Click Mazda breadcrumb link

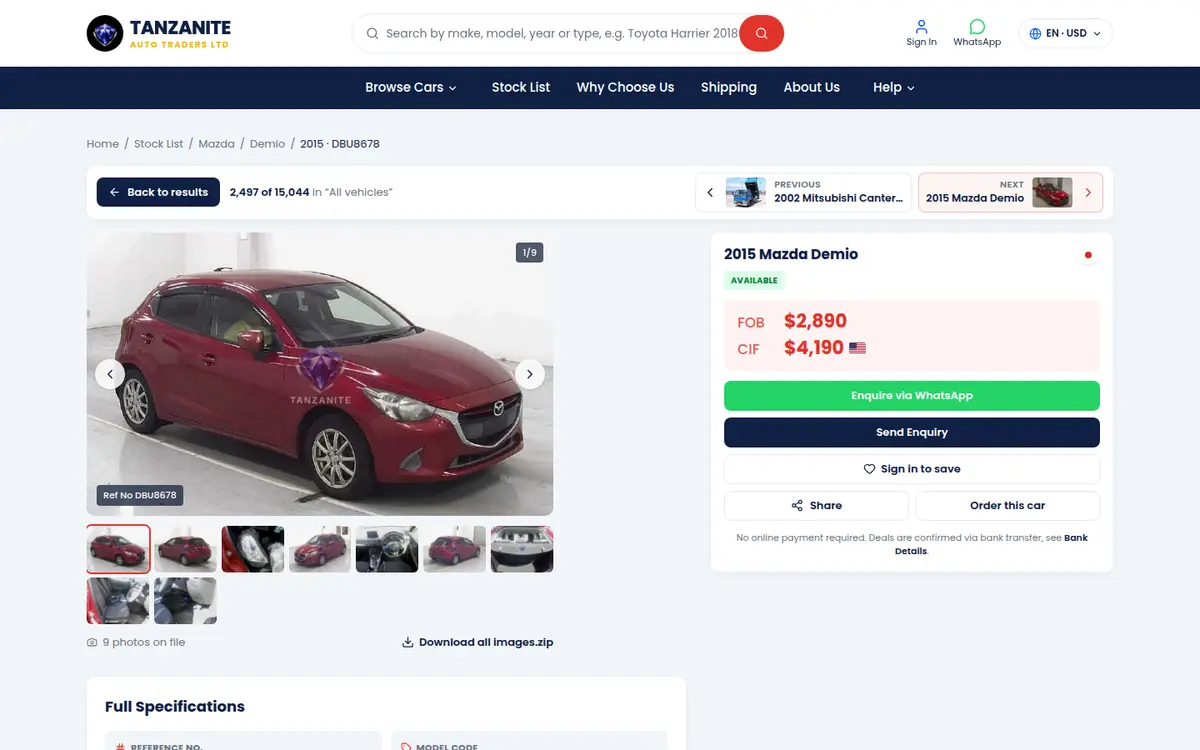pyautogui.click(x=216, y=144)
